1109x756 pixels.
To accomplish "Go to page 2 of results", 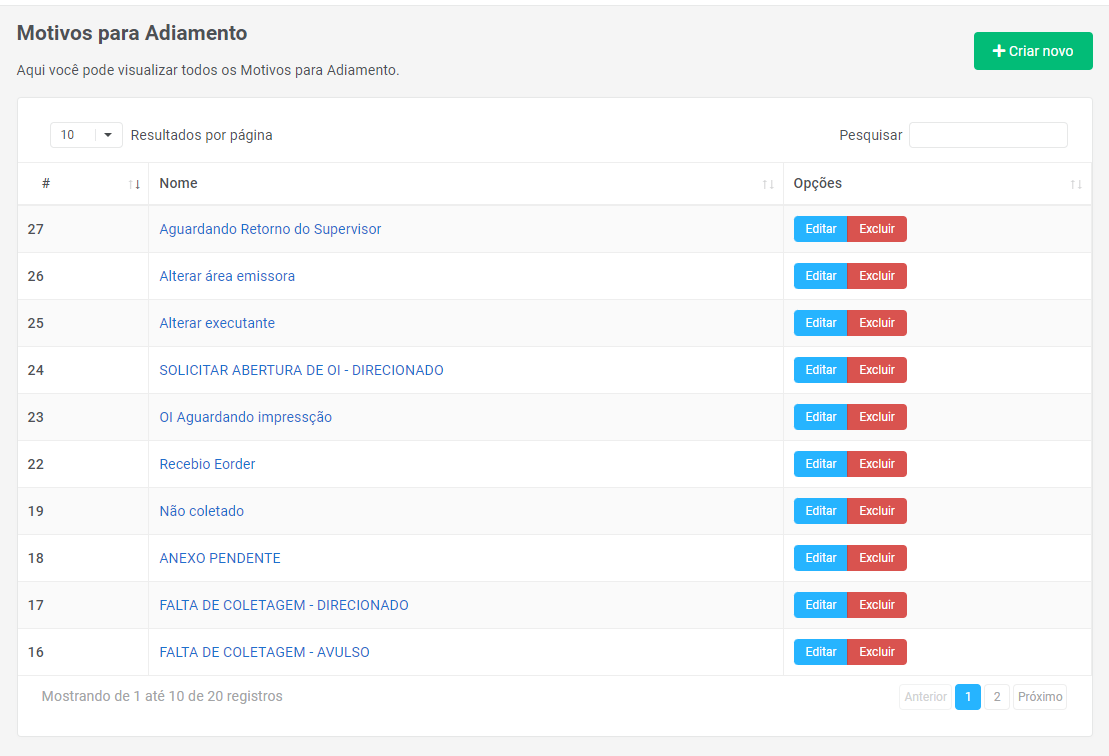I will click(997, 697).
